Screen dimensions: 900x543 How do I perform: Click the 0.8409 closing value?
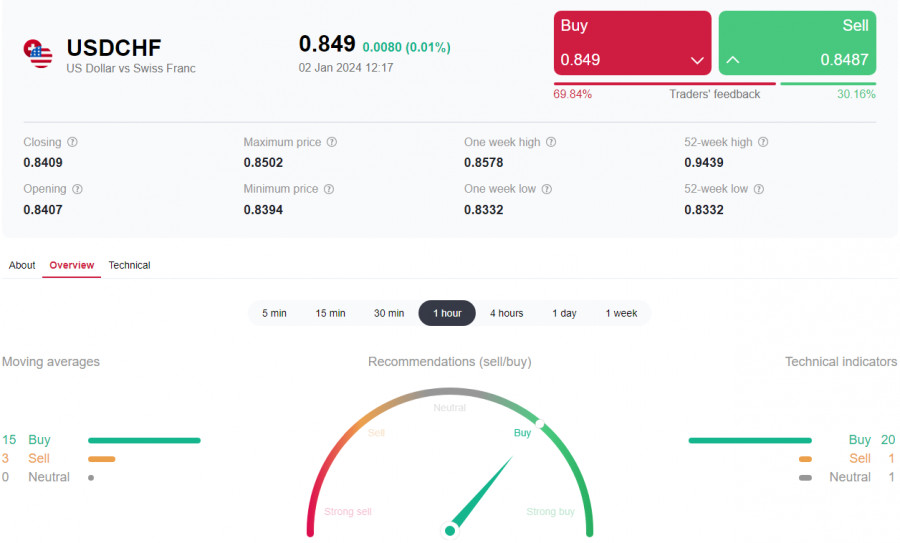(43, 162)
